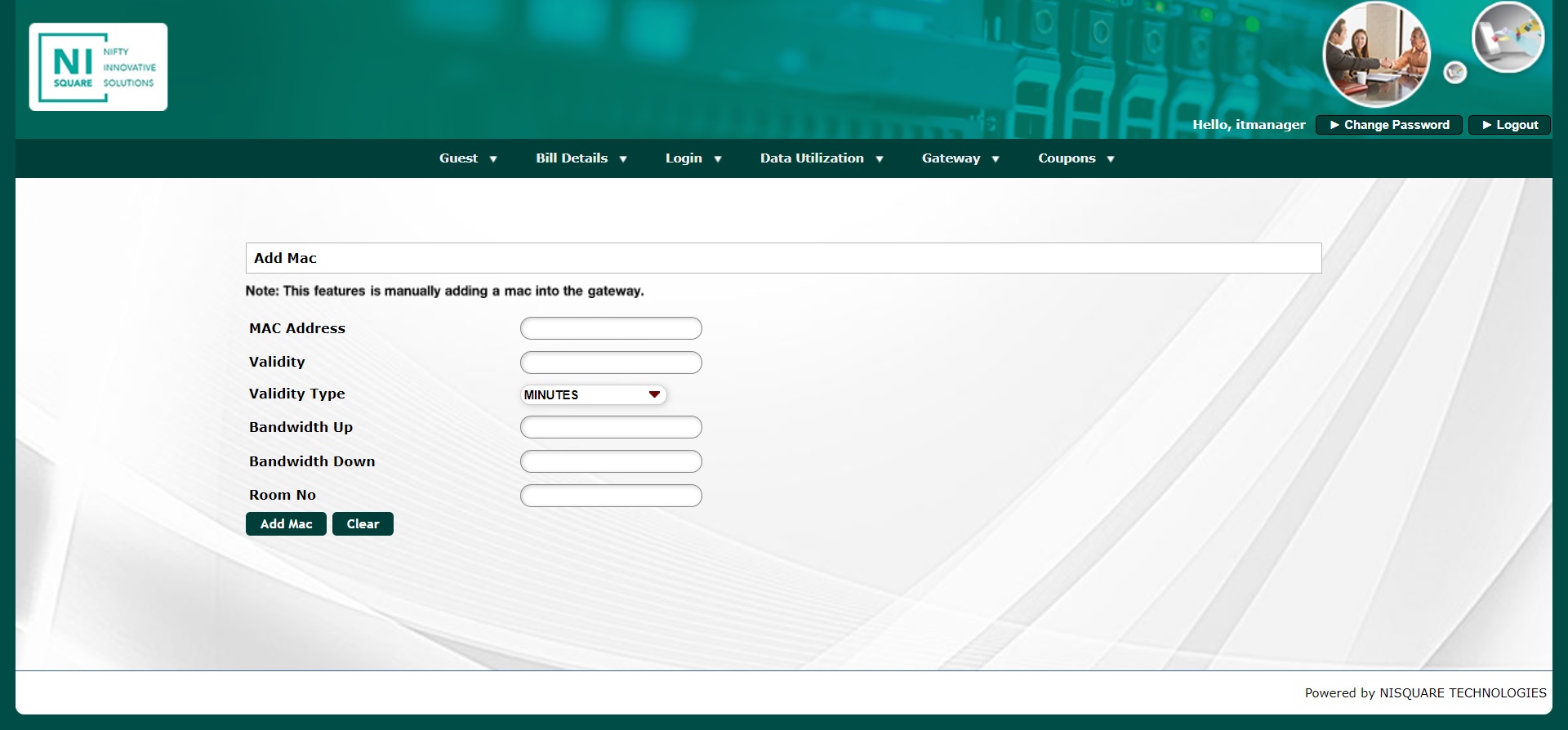This screenshot has height=730, width=1568.
Task: Click the Bandwidth Down input field
Action: click(x=611, y=461)
